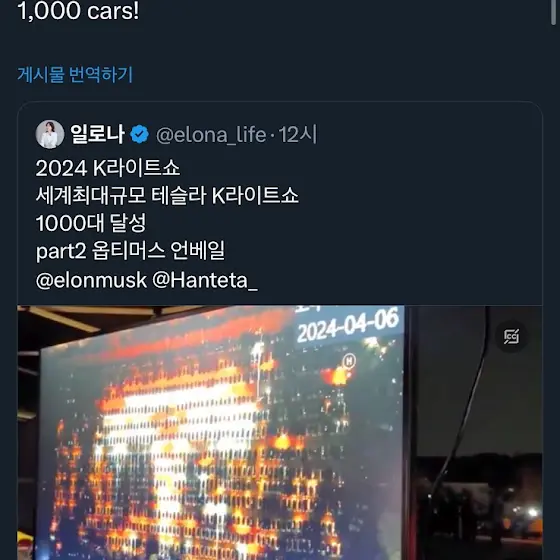Viewport: 560px width, 560px height.
Task: Open 일로나's profile avatar
Action: pos(50,134)
